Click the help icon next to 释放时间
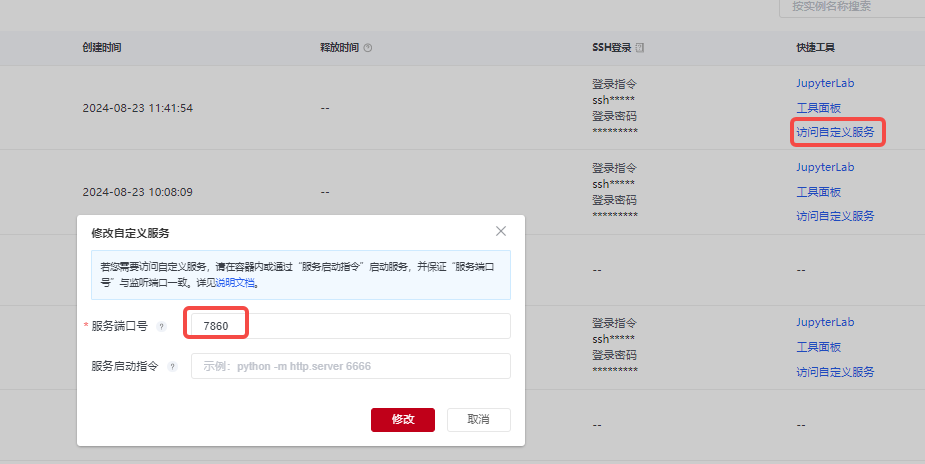925x464 pixels. click(368, 48)
